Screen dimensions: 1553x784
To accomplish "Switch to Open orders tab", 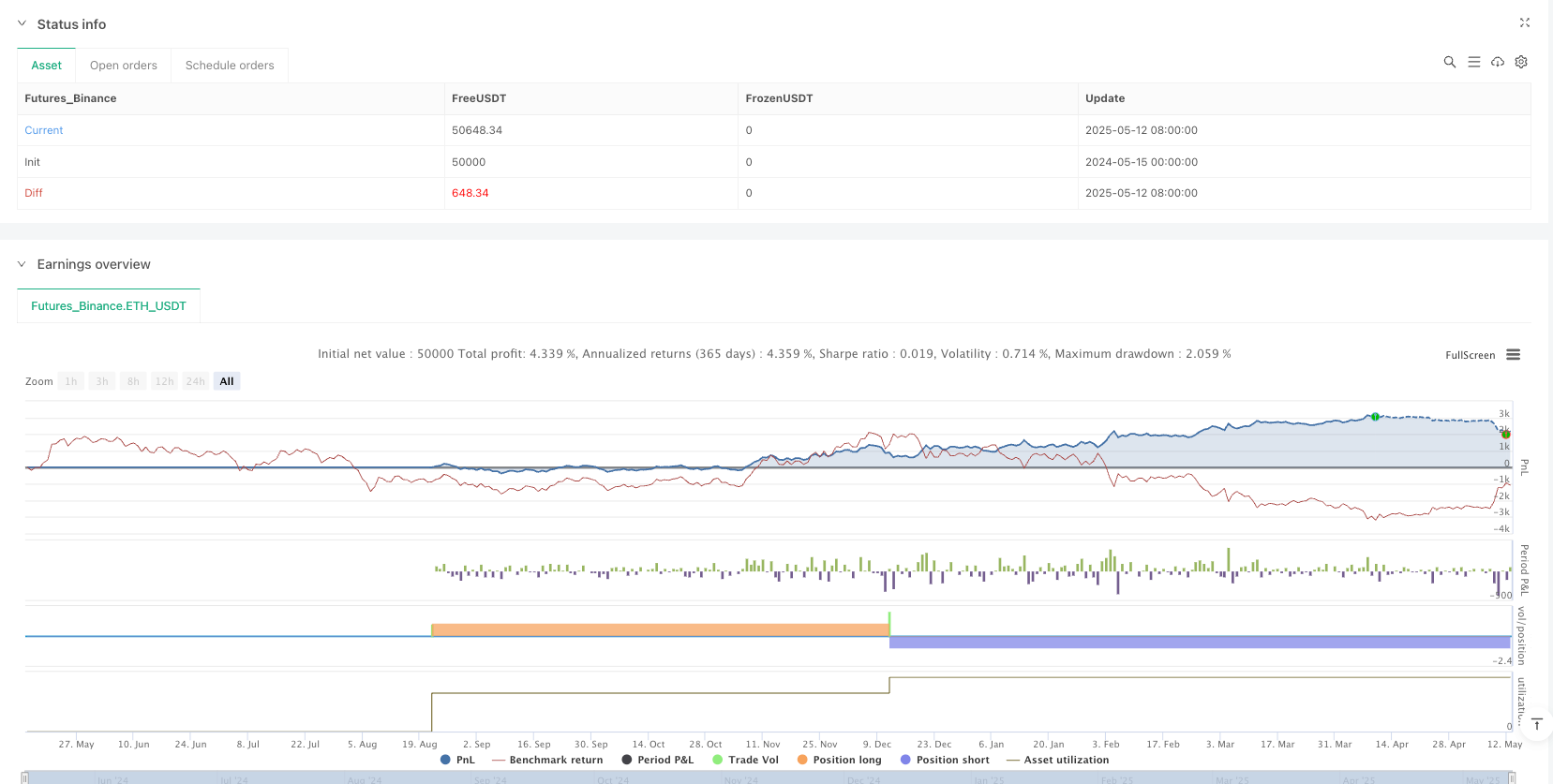I will click(124, 66).
